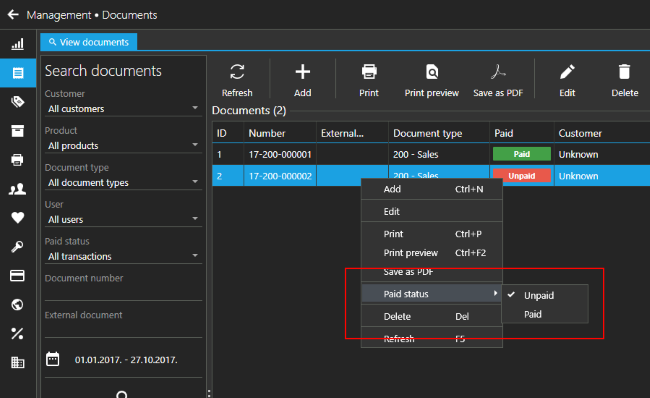Switch to the View documents tab

pos(89,42)
